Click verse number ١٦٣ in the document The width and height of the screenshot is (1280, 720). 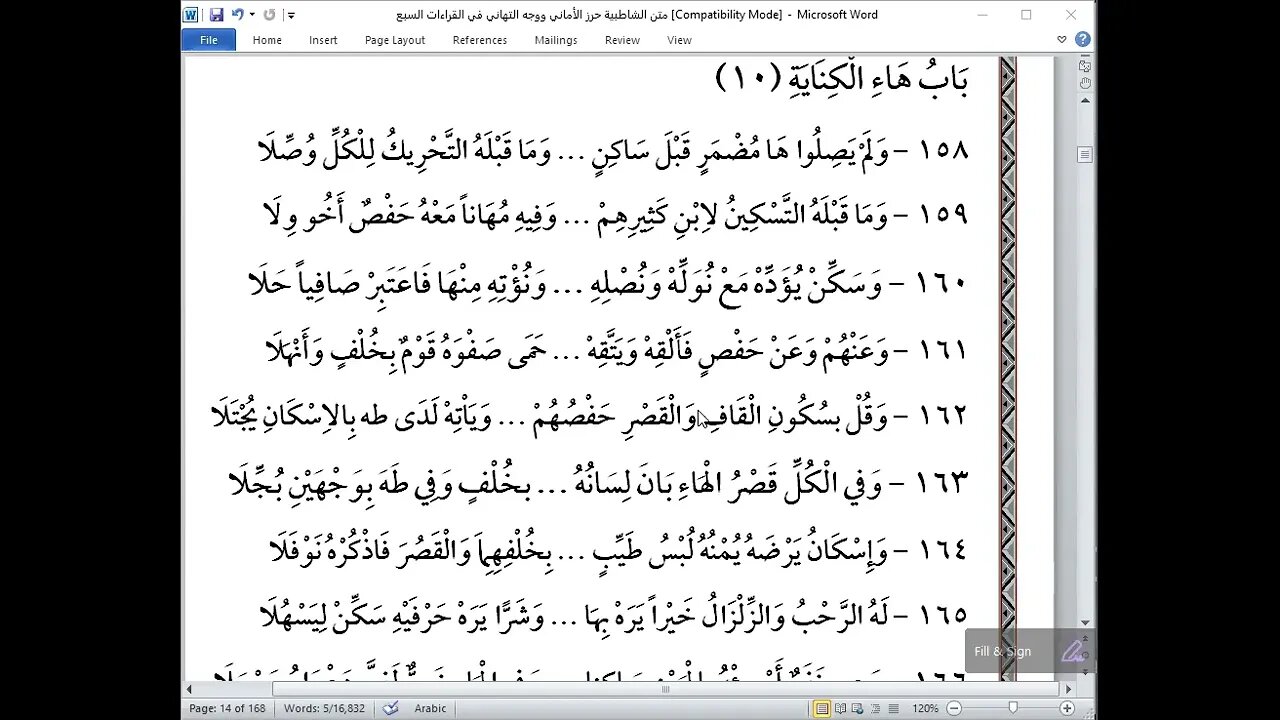pos(943,483)
